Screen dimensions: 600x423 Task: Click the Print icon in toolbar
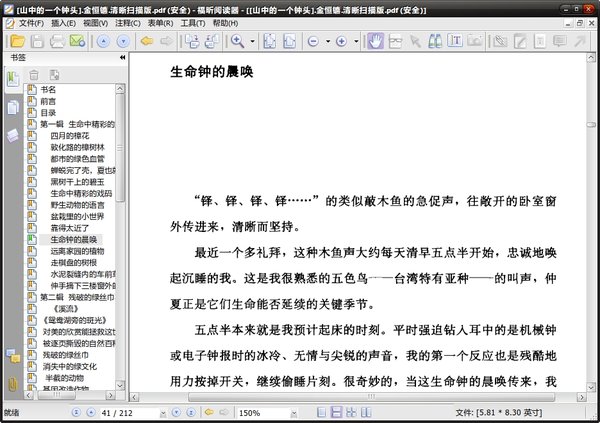pos(57,41)
